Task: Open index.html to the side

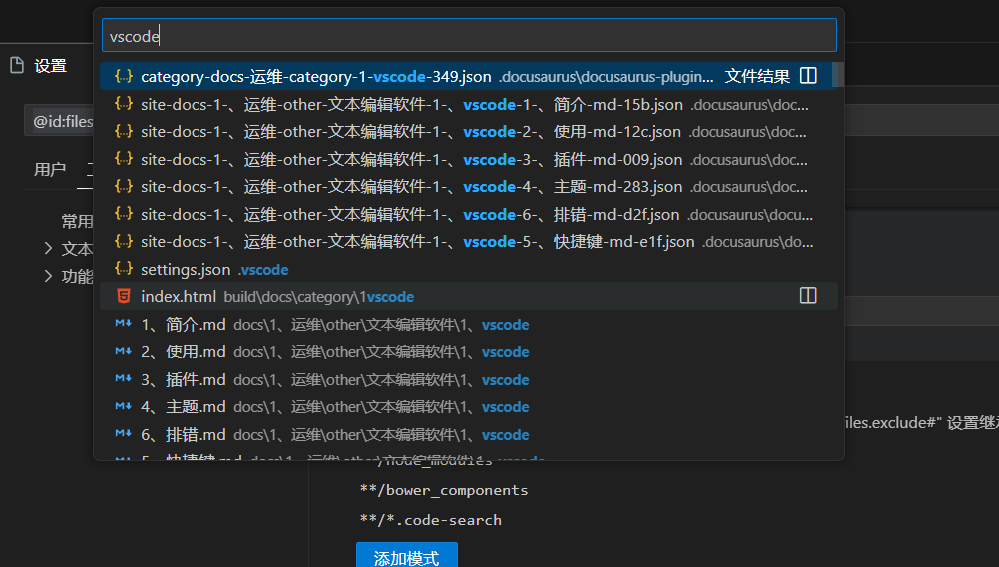Action: coord(808,296)
